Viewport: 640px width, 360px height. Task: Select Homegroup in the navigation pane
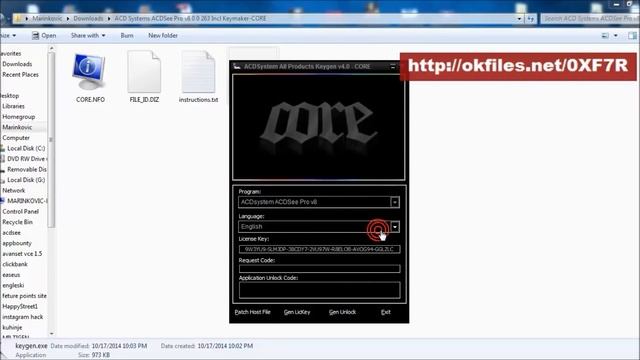point(18,117)
